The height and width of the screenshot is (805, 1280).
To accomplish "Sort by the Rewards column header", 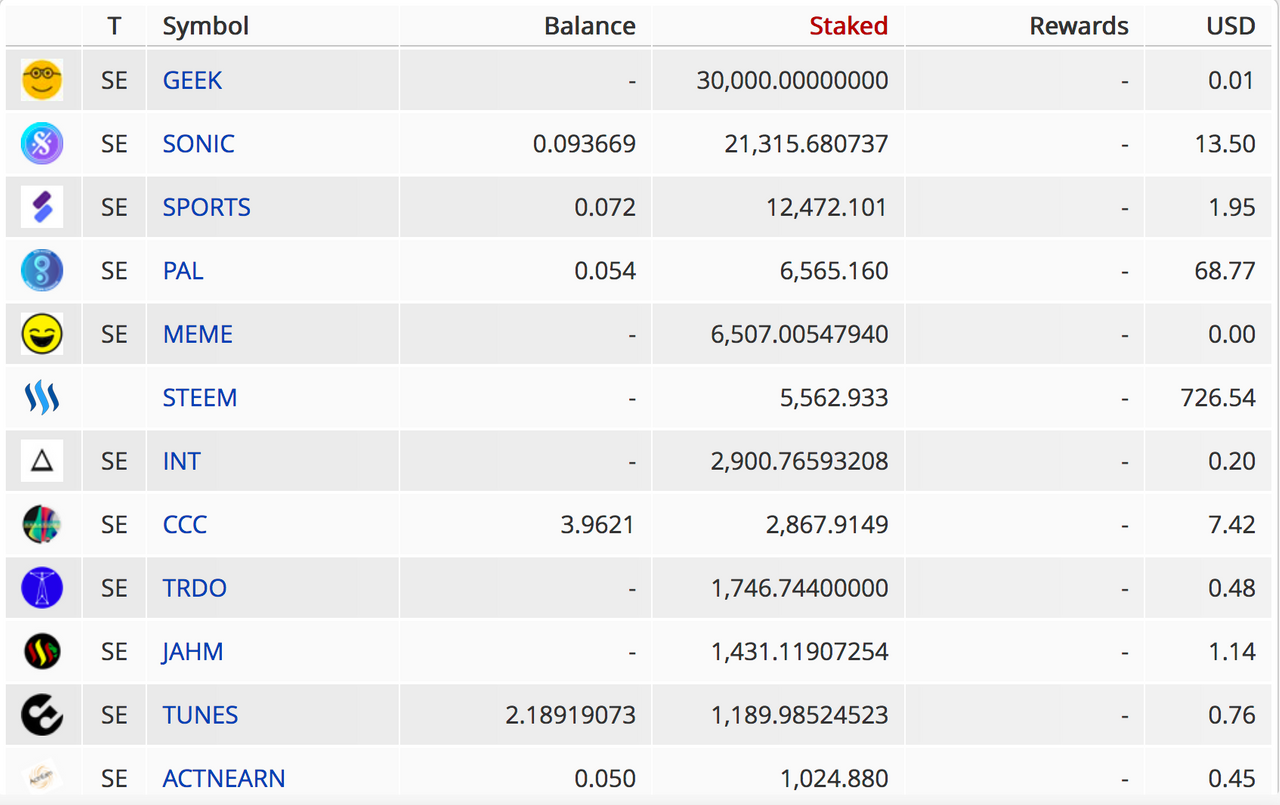I will click(1079, 25).
